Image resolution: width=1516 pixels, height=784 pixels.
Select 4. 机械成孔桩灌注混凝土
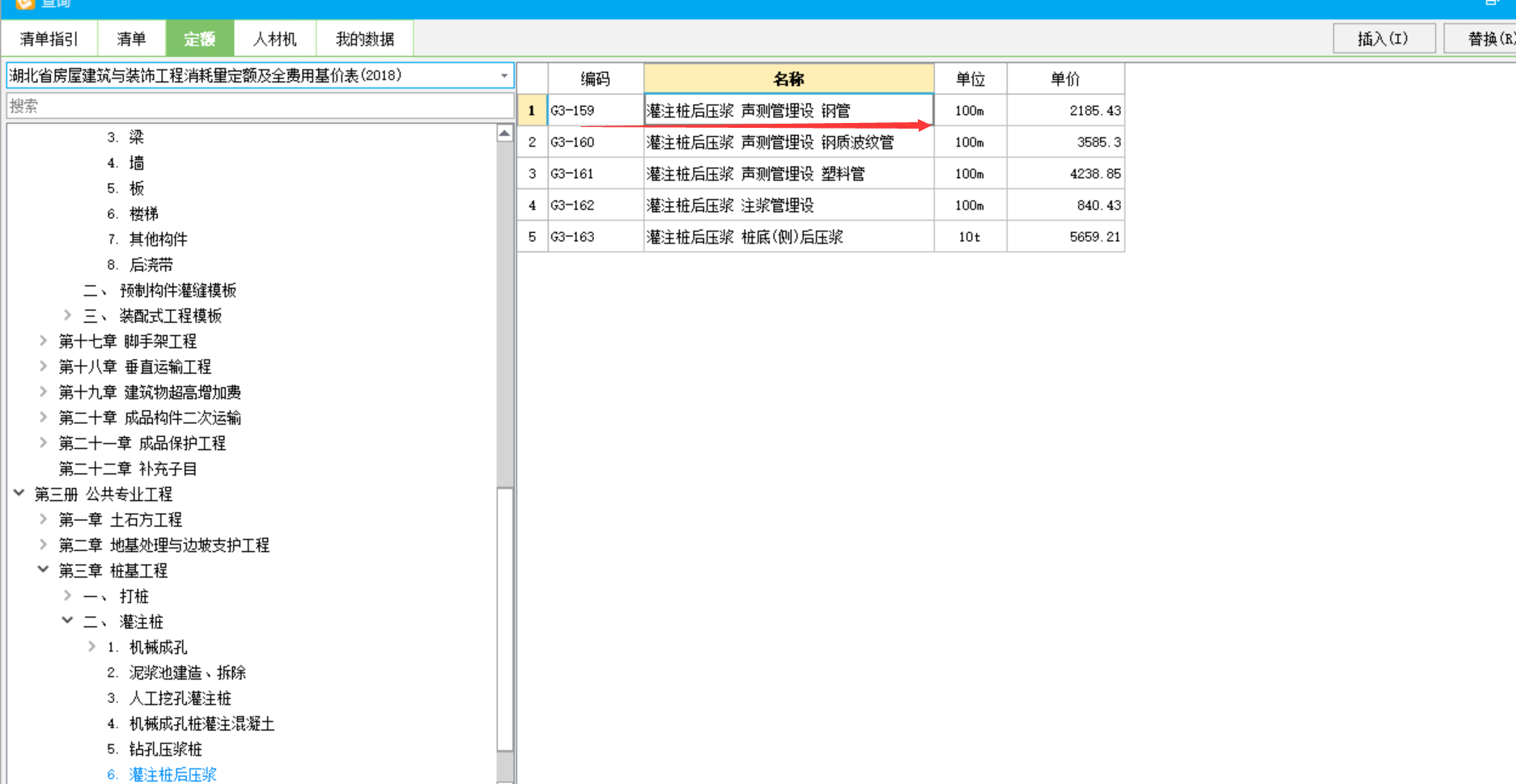click(191, 724)
